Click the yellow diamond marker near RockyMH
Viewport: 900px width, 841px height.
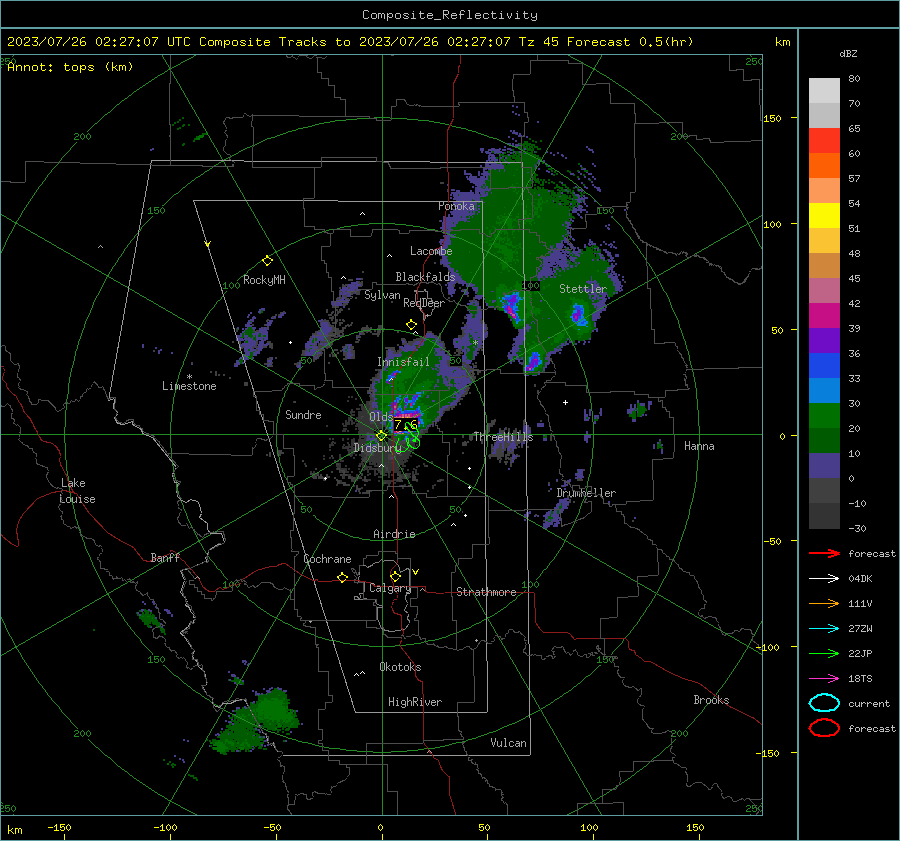click(267, 261)
